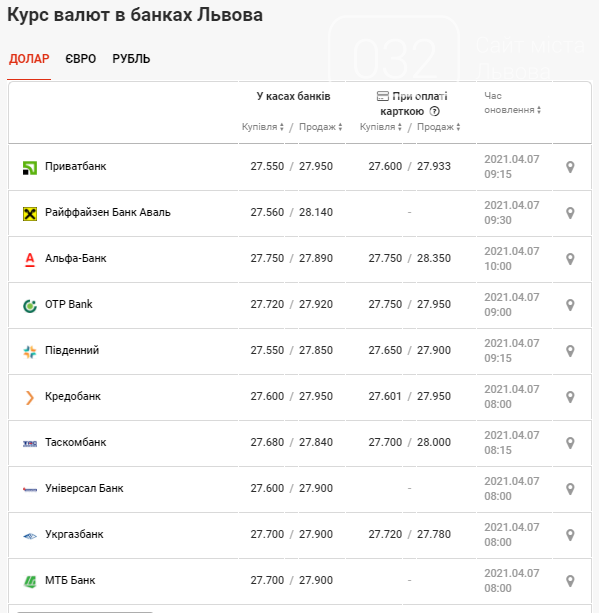Screen dimensions: 599x613
Task: Open the Кредобанк name link
Action: point(73,396)
